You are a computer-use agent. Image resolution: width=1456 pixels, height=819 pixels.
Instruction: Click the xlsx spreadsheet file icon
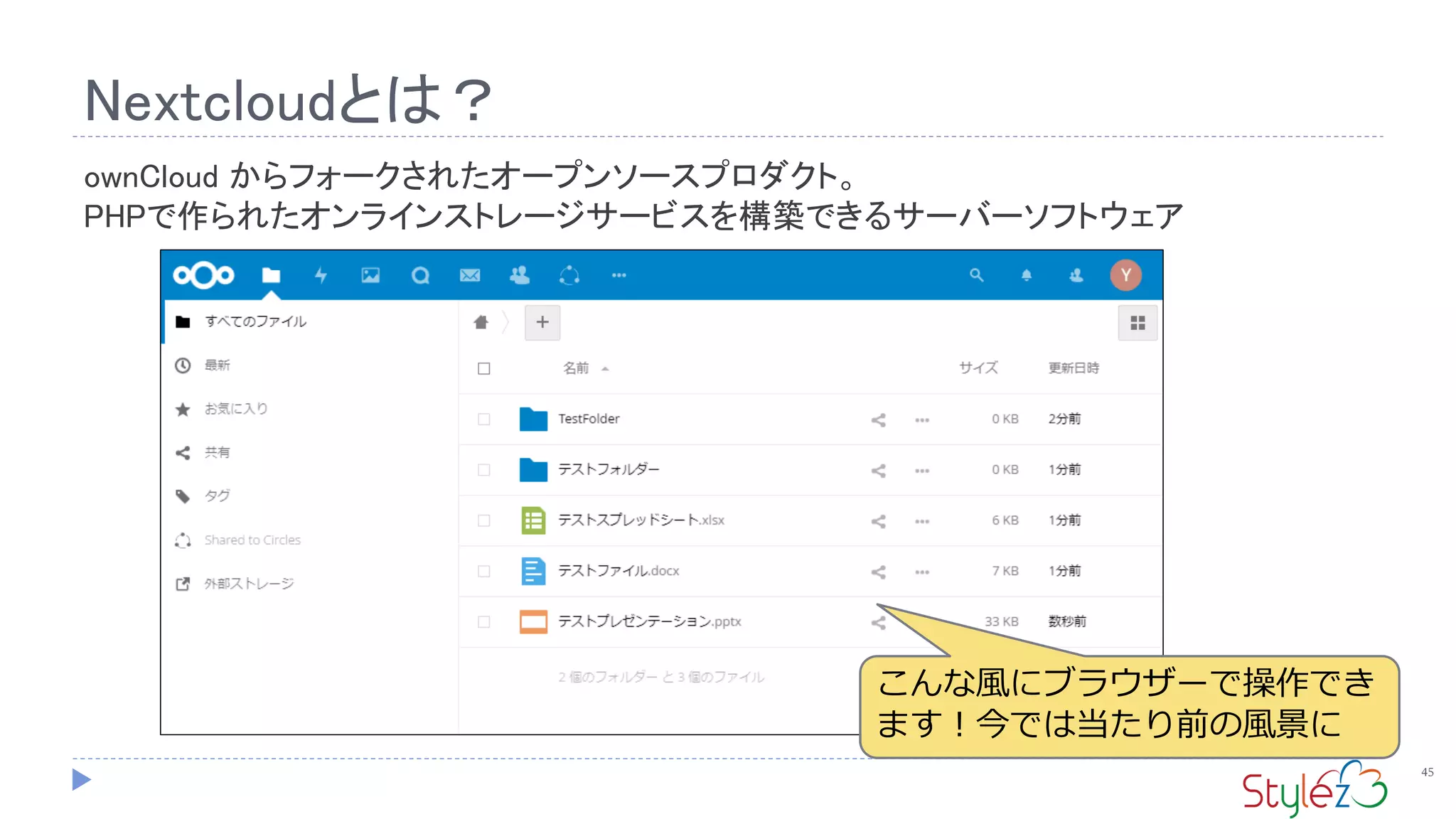[x=533, y=520]
